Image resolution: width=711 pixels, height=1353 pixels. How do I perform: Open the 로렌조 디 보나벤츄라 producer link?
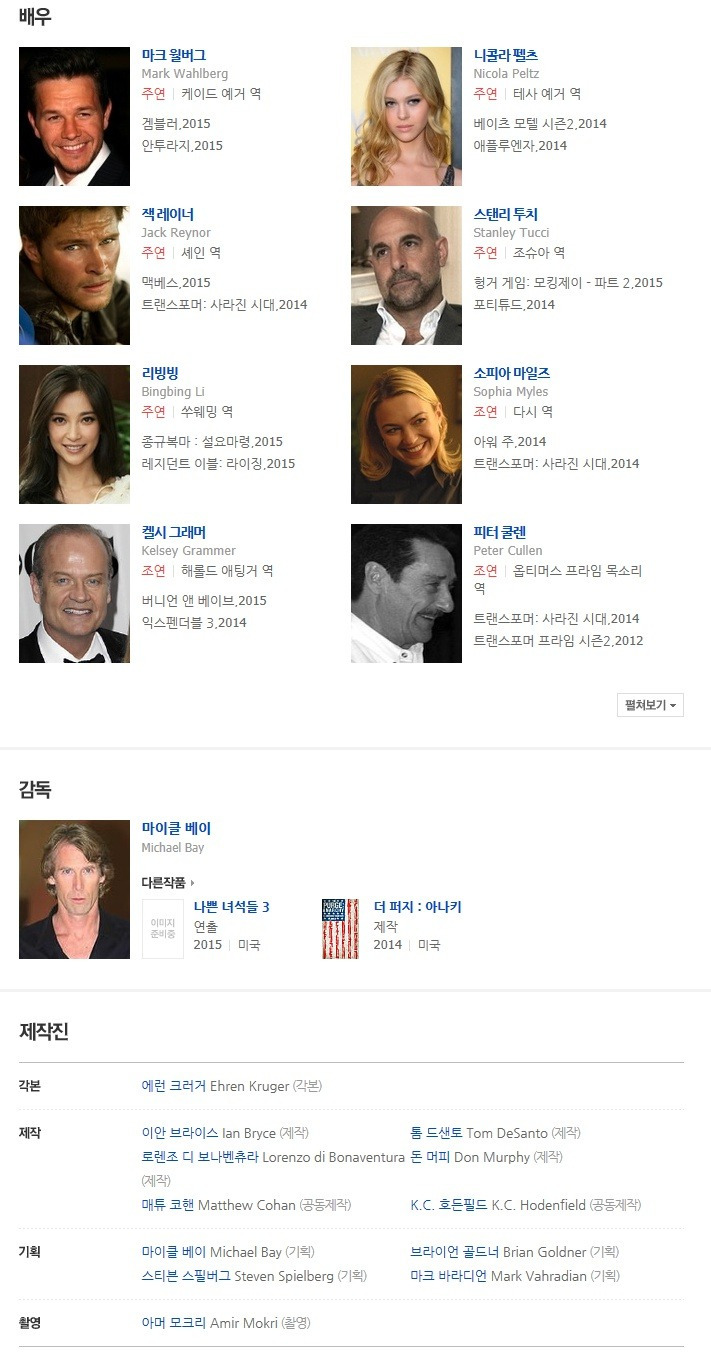tap(200, 1157)
